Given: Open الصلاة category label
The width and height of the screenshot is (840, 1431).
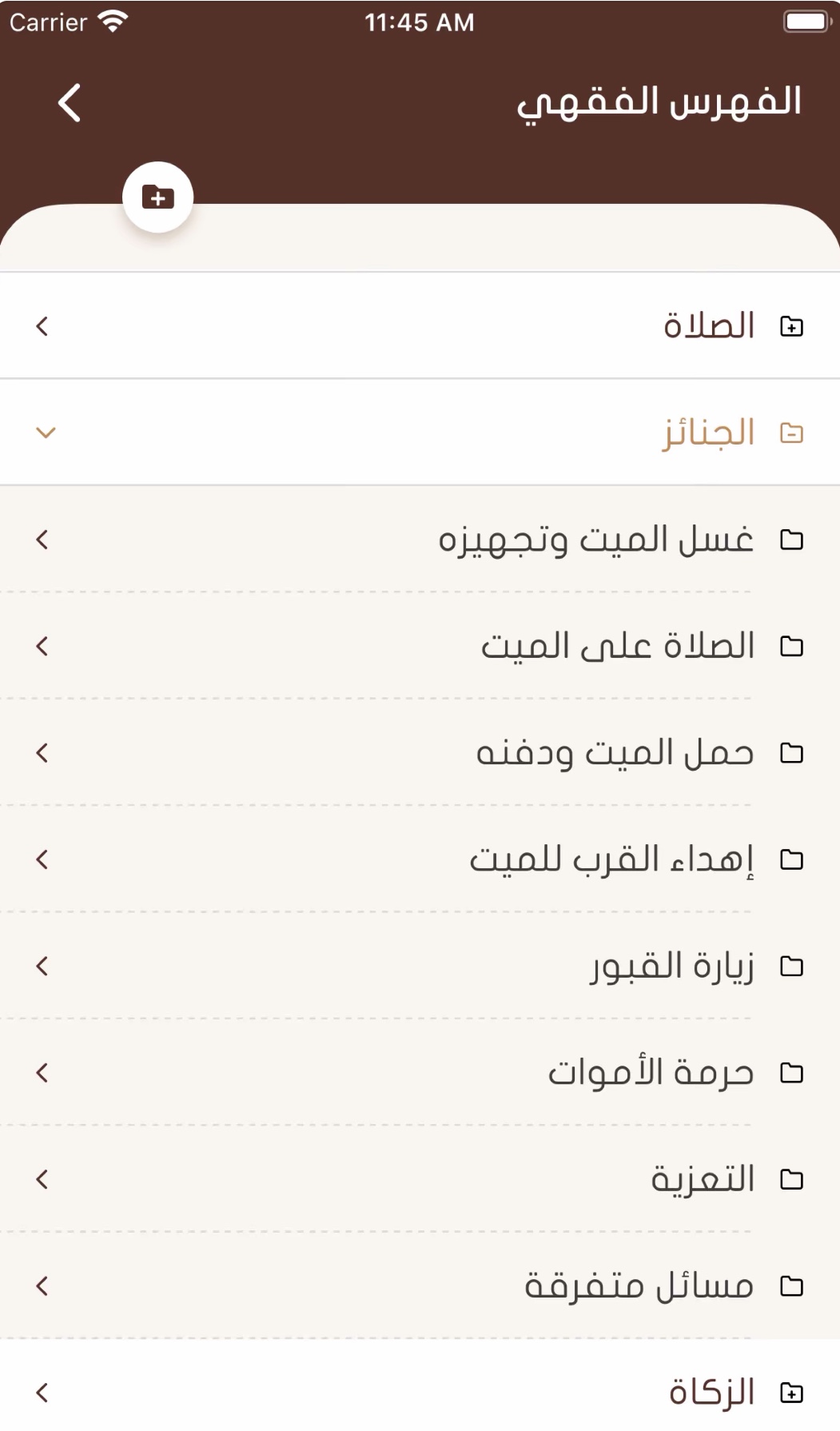Looking at the screenshot, I should point(709,326).
